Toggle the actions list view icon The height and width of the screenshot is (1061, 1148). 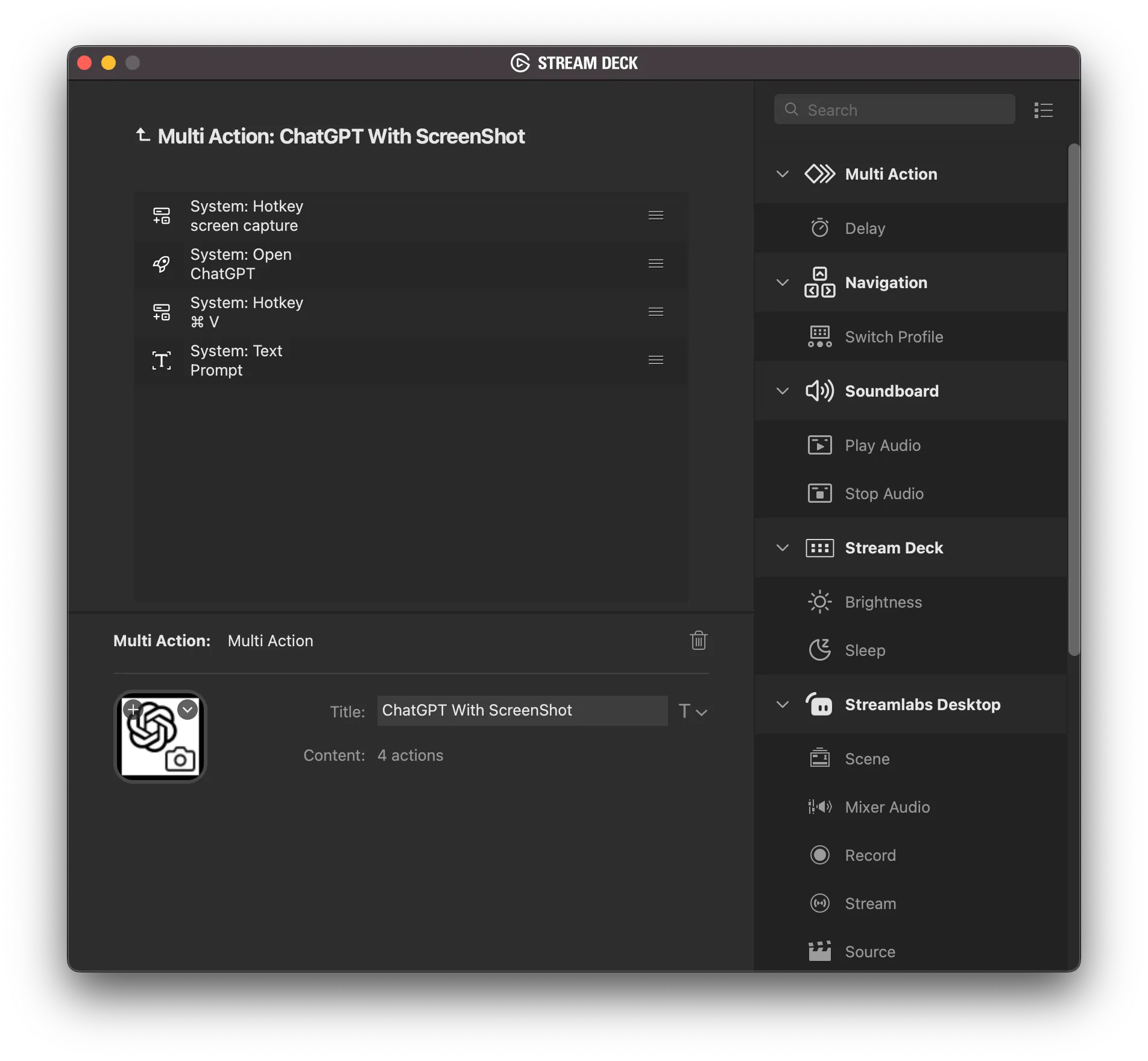coord(1044,110)
